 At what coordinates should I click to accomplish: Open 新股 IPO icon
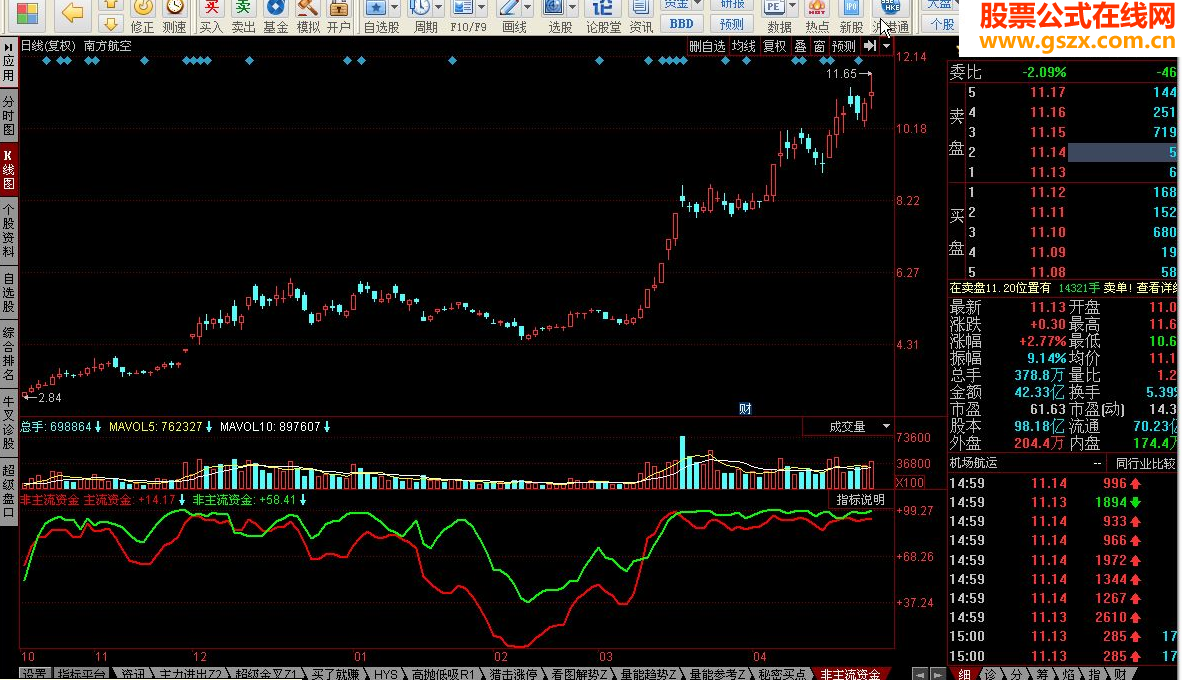(x=852, y=17)
